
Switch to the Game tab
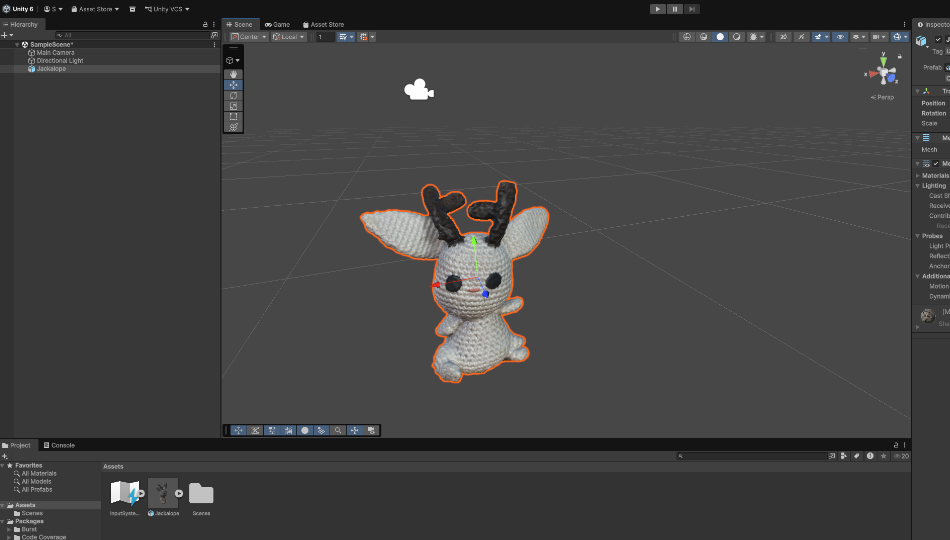point(277,25)
